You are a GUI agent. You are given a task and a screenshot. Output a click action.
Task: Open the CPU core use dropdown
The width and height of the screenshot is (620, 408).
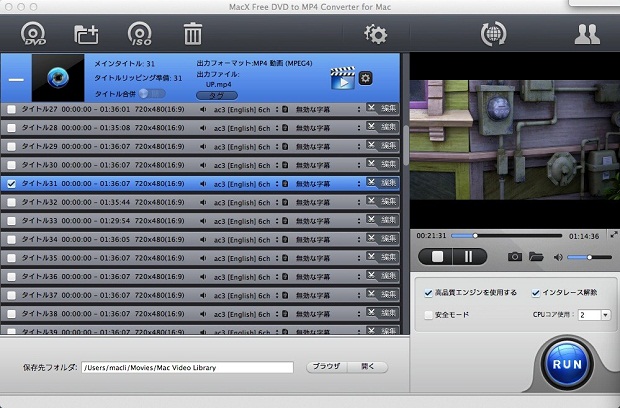[x=605, y=315]
